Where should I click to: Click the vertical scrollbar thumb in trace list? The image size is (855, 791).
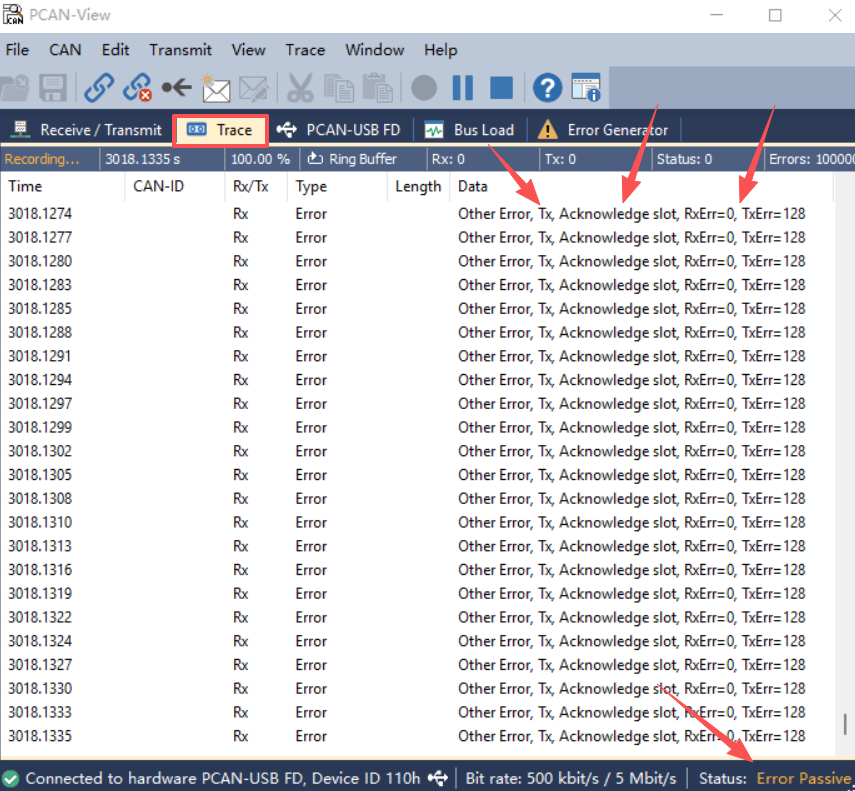tap(846, 725)
